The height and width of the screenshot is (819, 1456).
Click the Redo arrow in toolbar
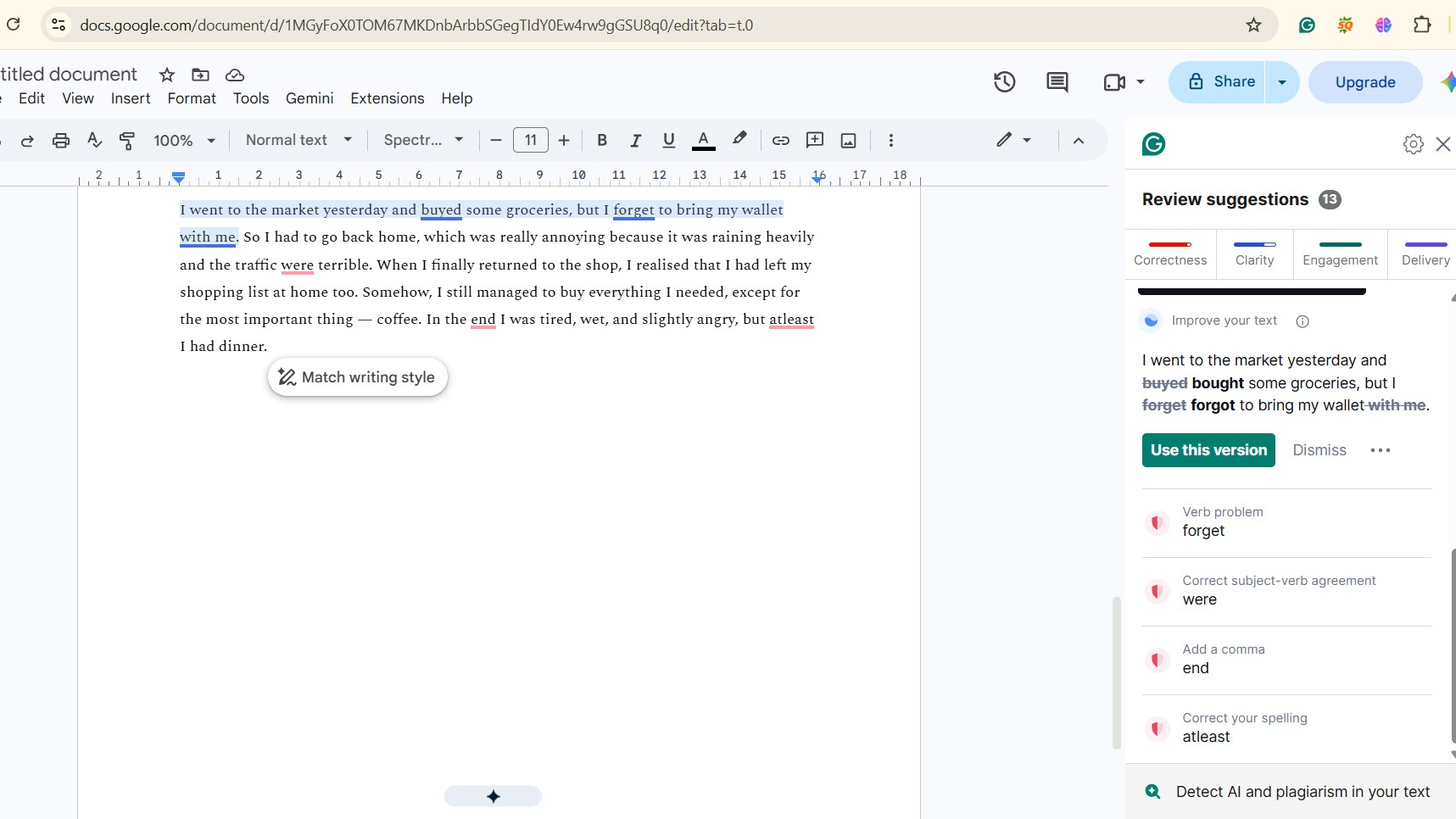coord(27,141)
